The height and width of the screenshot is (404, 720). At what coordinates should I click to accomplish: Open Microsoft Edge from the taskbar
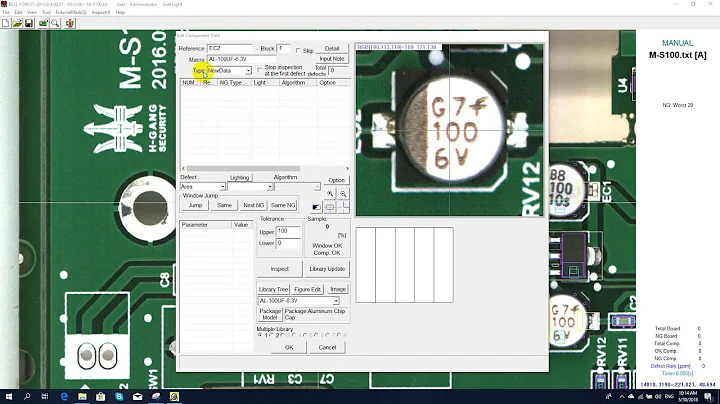[64, 397]
